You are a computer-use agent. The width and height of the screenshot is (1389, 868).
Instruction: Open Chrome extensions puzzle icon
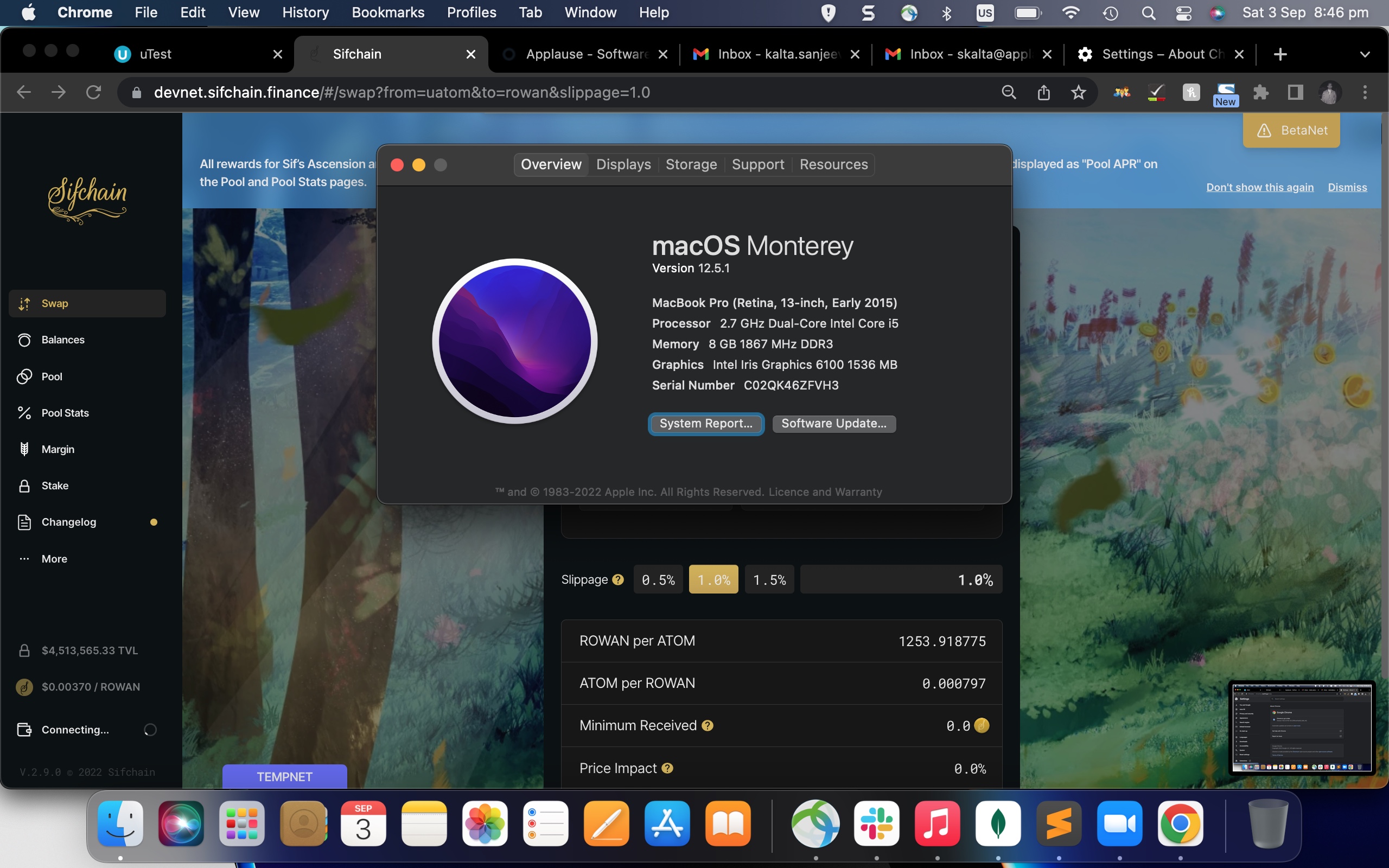pos(1260,92)
